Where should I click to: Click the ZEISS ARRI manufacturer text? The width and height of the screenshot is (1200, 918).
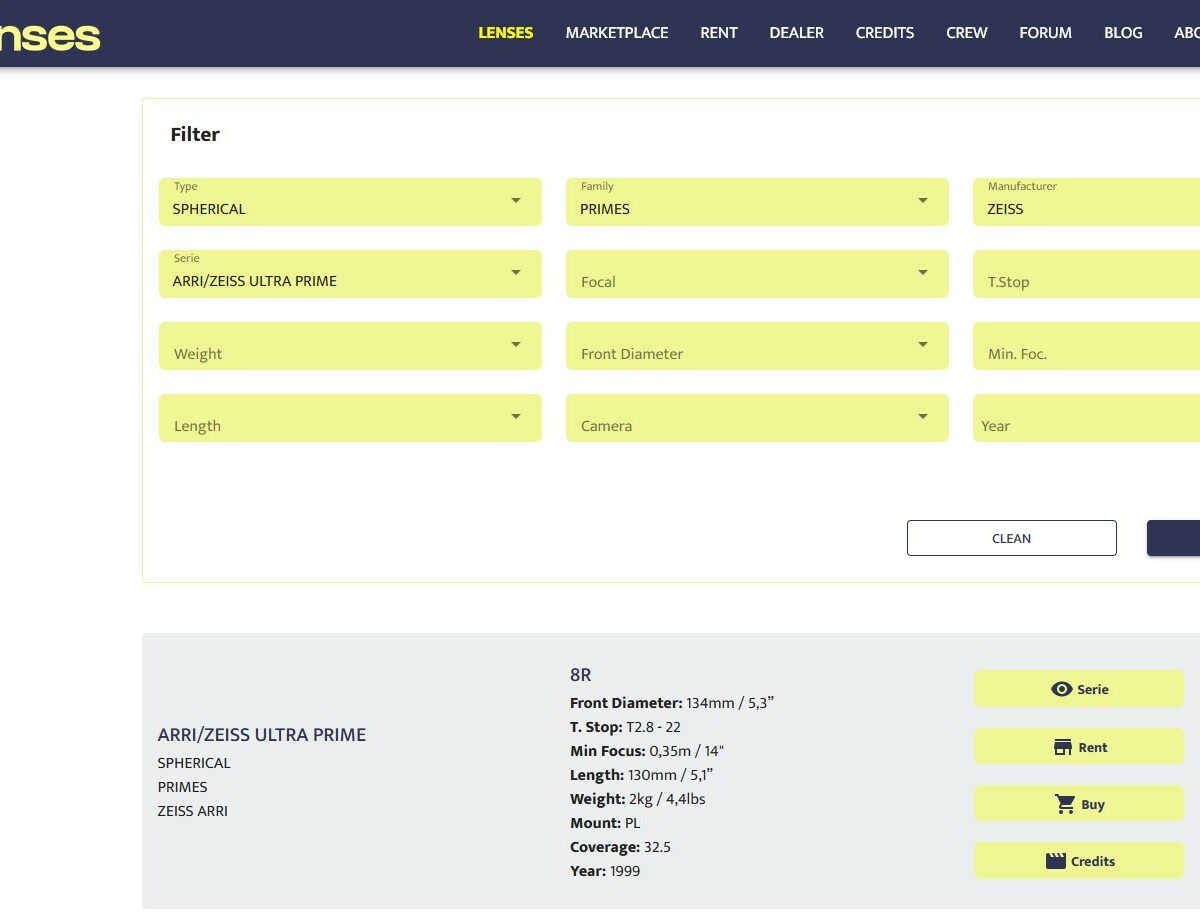pos(193,811)
